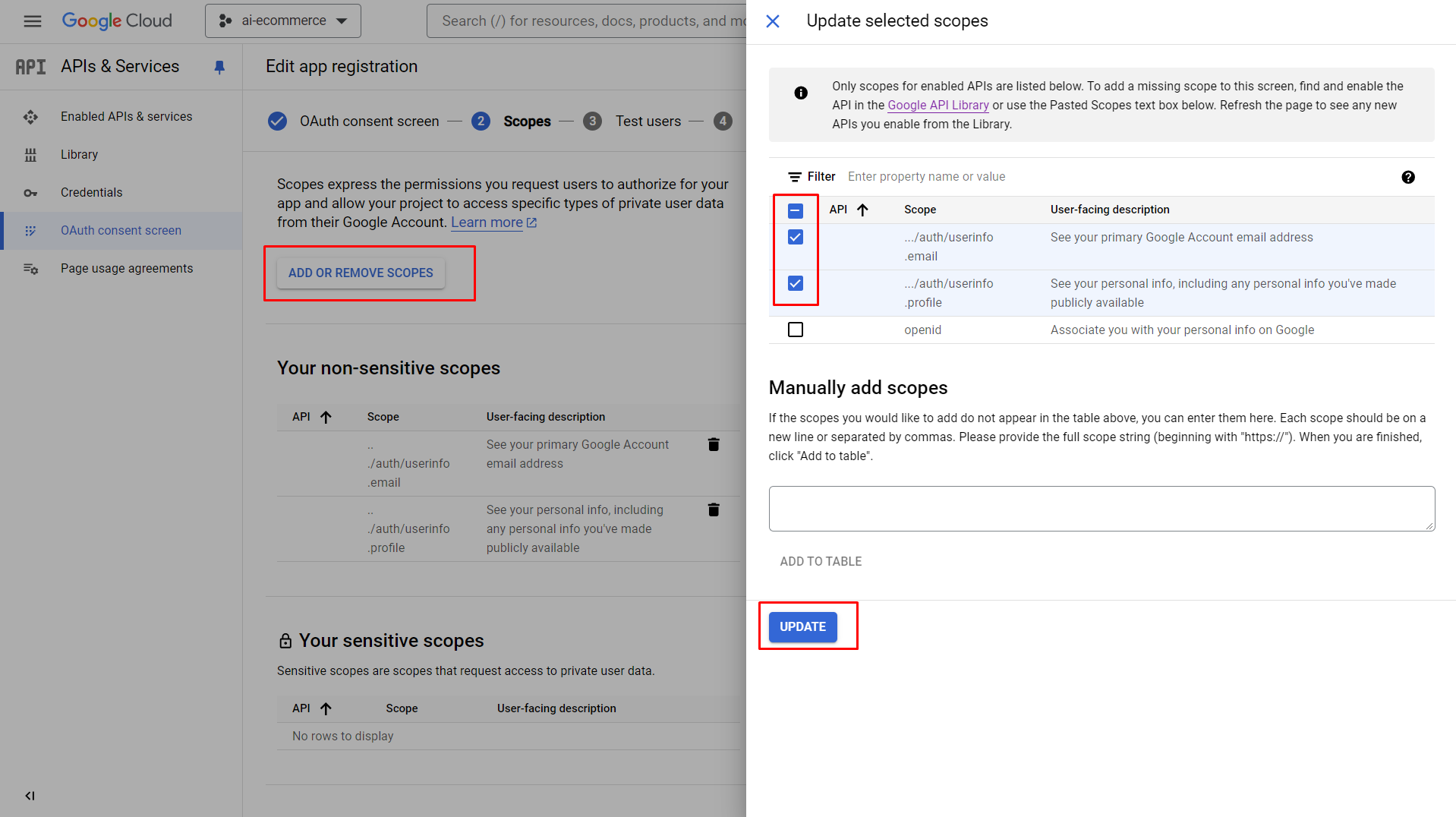This screenshot has width=1456, height=817.
Task: Click the 'Edit app registration' heading
Action: (342, 67)
